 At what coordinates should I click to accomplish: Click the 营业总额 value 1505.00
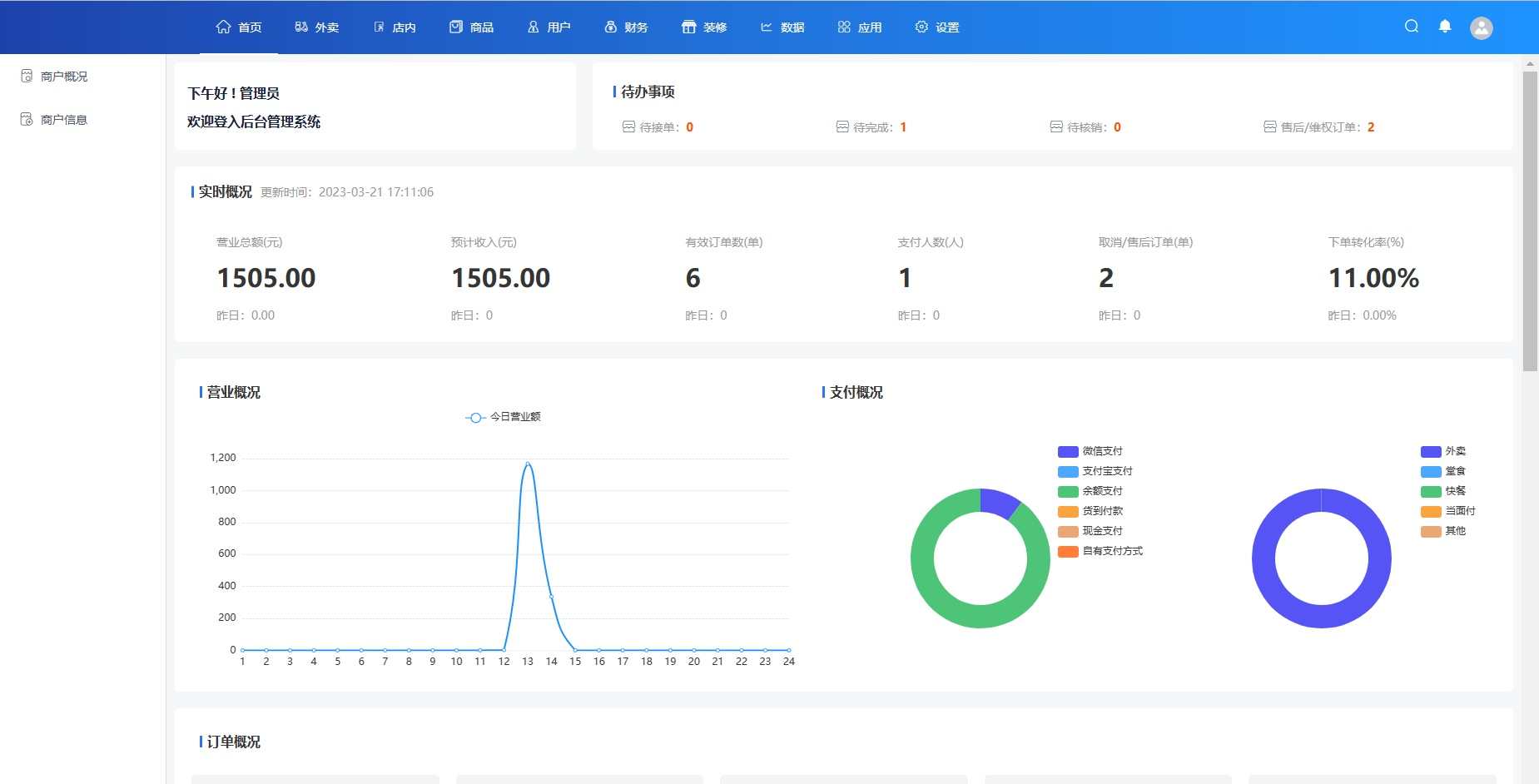point(266,278)
